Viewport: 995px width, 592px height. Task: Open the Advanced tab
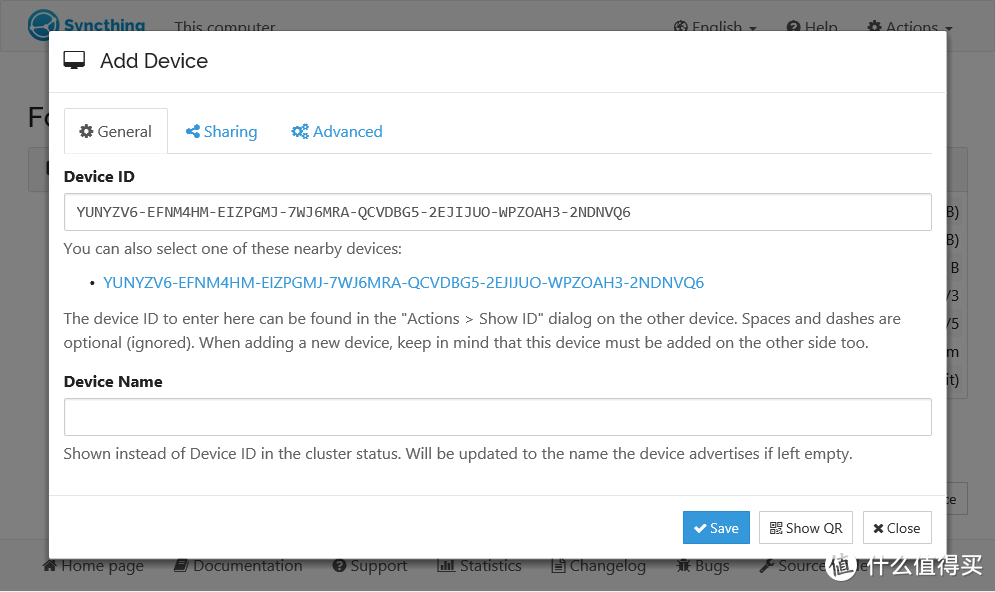pyautogui.click(x=337, y=131)
